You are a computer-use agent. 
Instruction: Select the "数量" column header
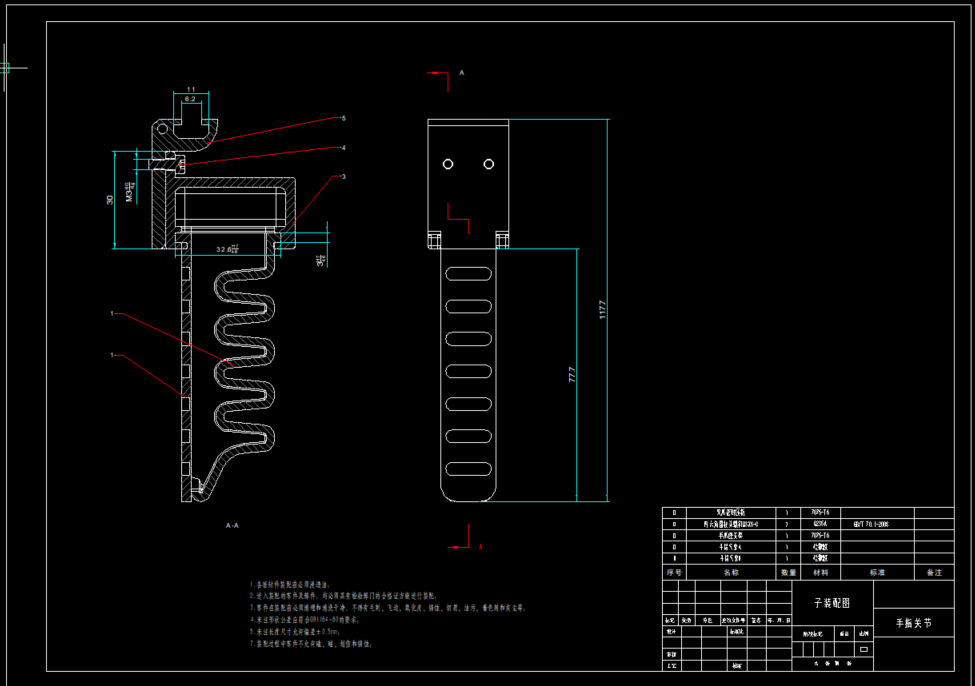coord(788,572)
